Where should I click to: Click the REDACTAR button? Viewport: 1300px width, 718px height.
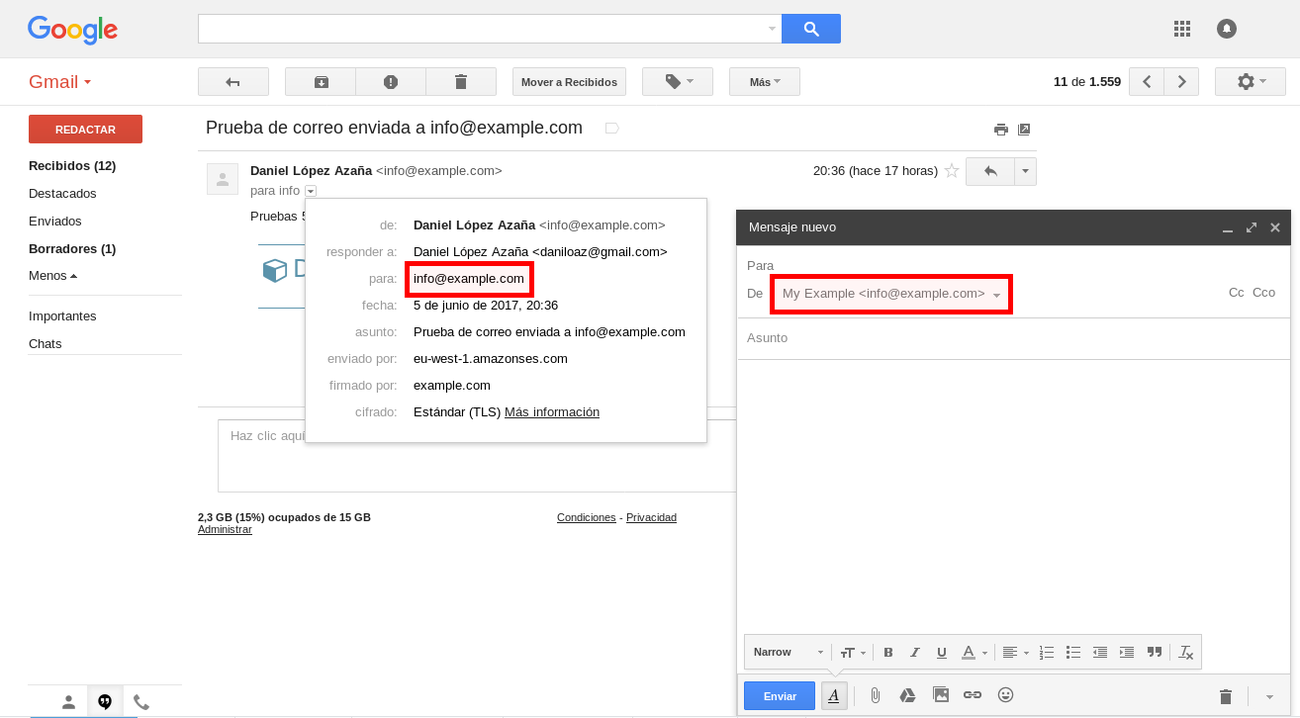(85, 129)
